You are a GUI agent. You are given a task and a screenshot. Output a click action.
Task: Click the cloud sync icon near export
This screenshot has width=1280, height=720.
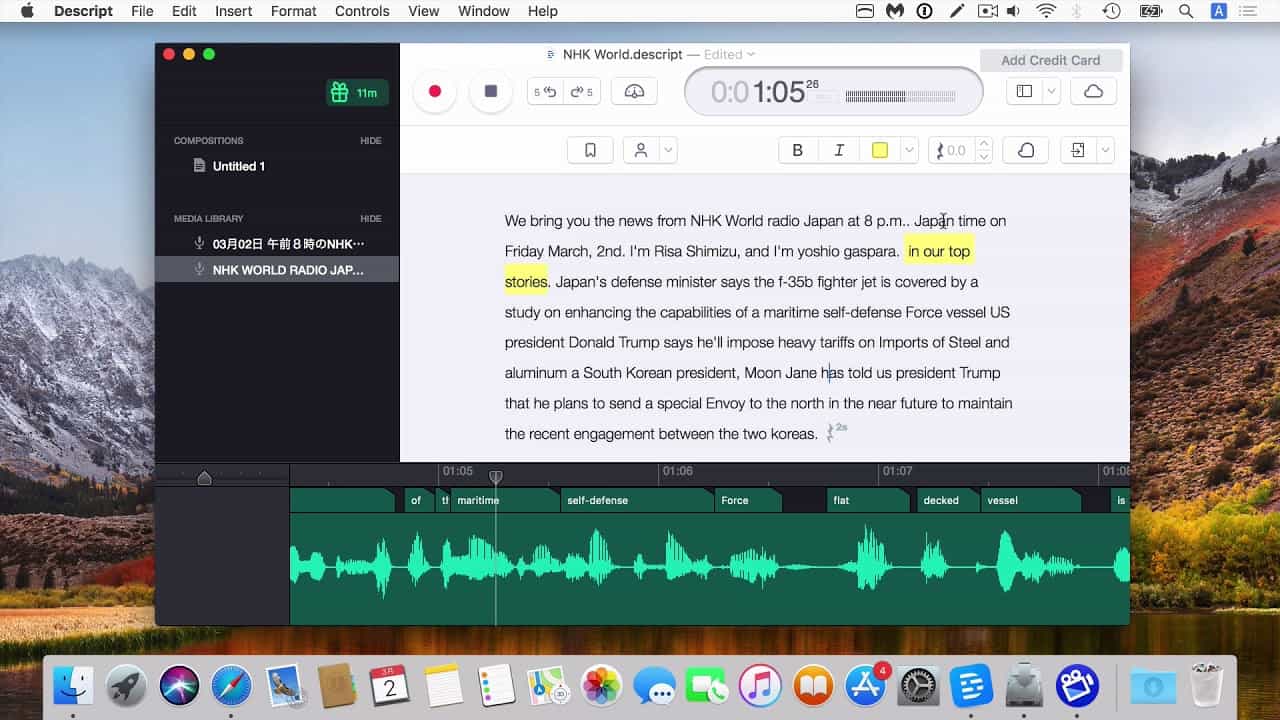coord(1025,149)
